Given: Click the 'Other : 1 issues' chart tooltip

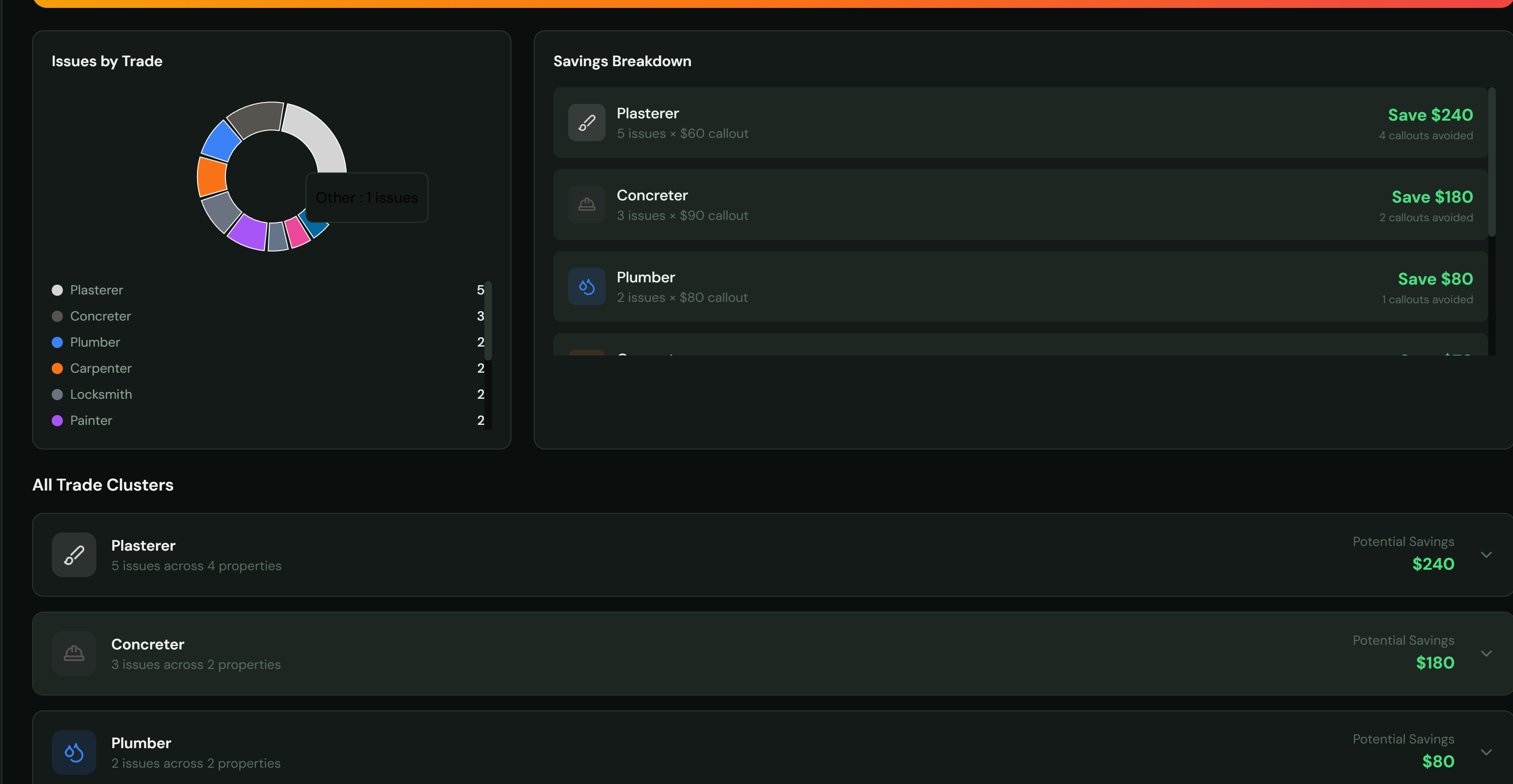Looking at the screenshot, I should pos(367,198).
